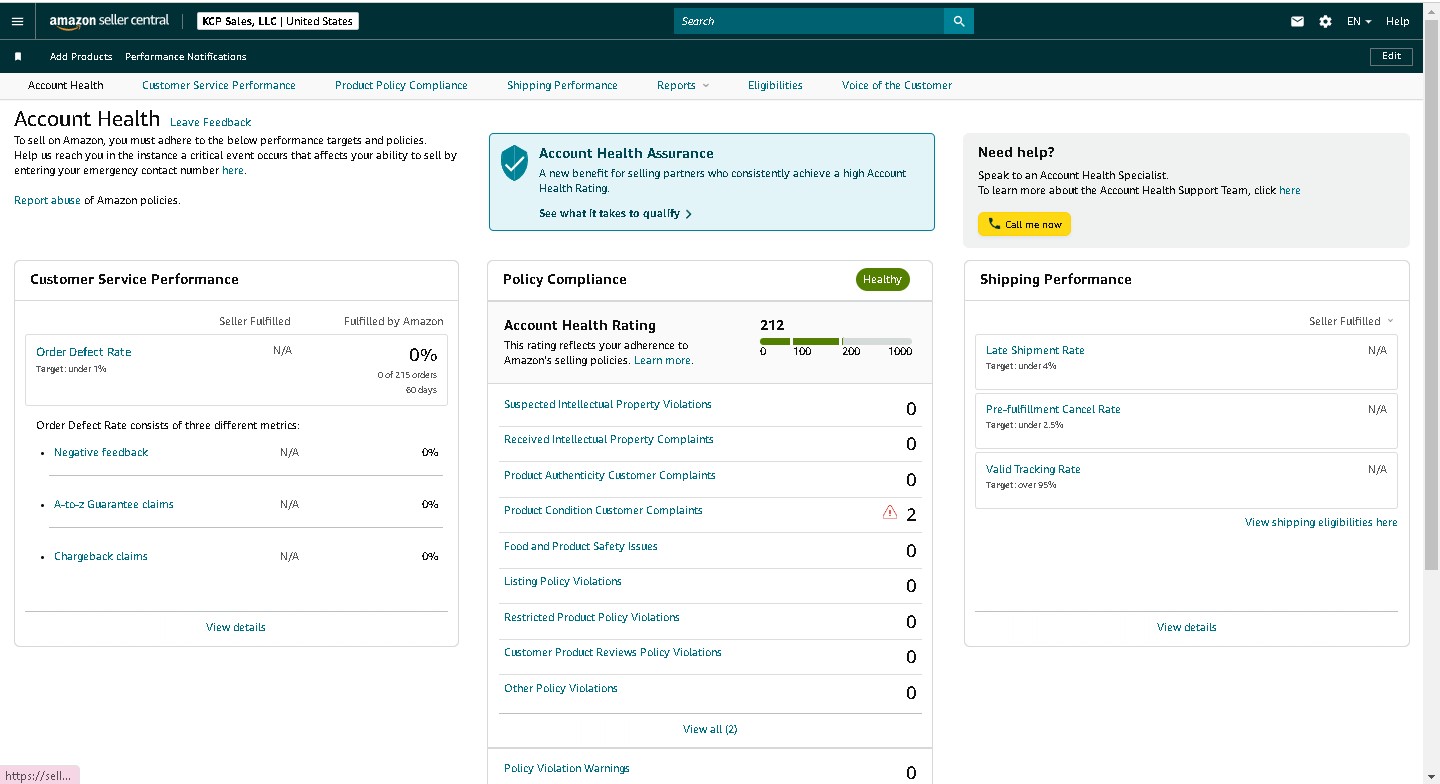
Task: Focus the Search input field
Action: (809, 21)
